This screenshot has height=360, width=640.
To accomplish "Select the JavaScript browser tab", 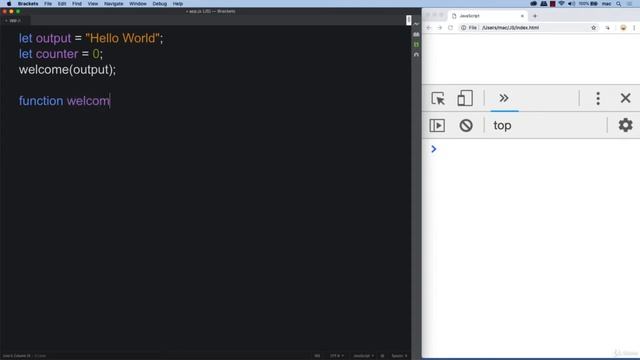I will 487,16.
